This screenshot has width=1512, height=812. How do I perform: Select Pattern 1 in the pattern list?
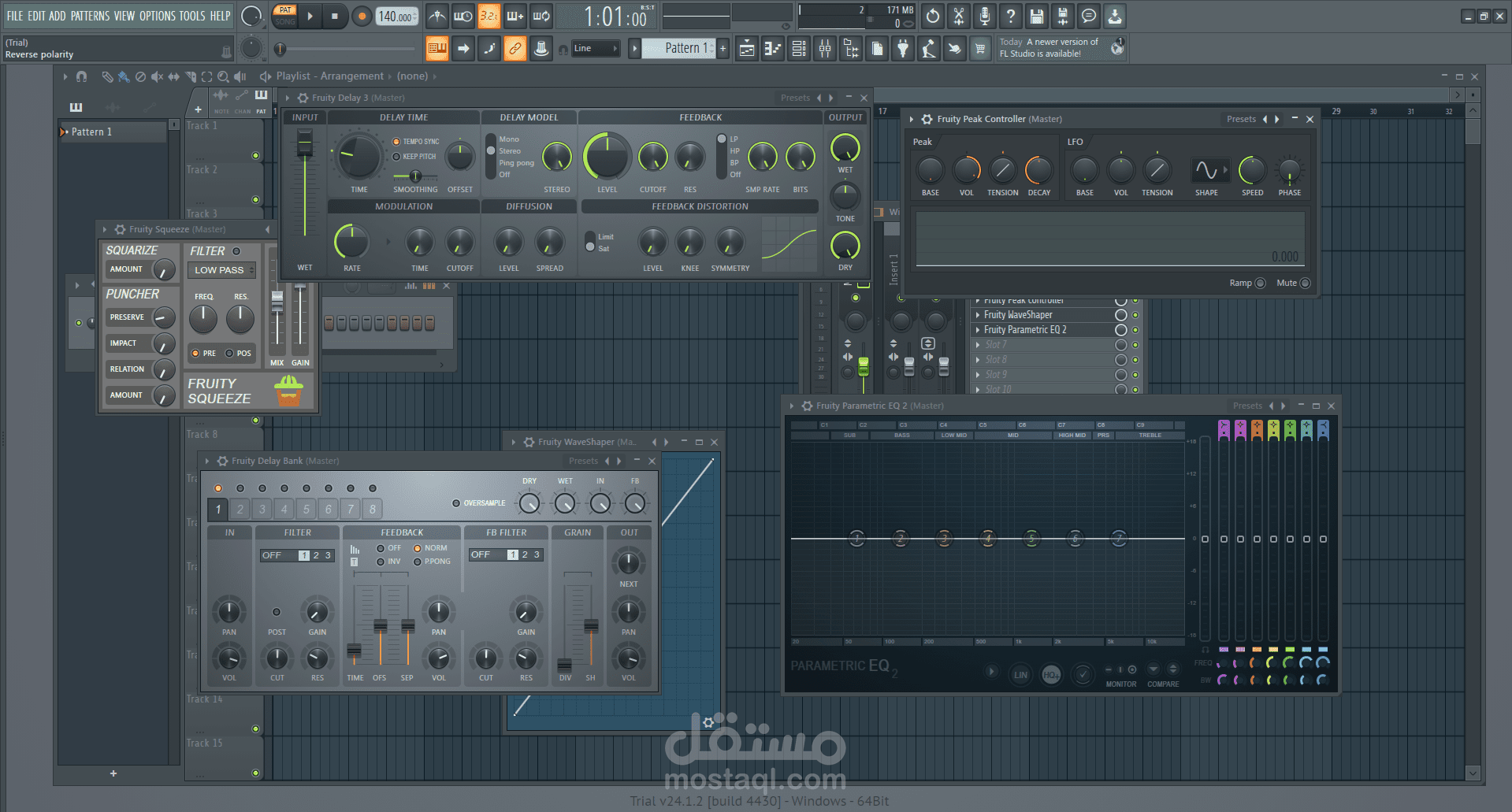[x=114, y=132]
